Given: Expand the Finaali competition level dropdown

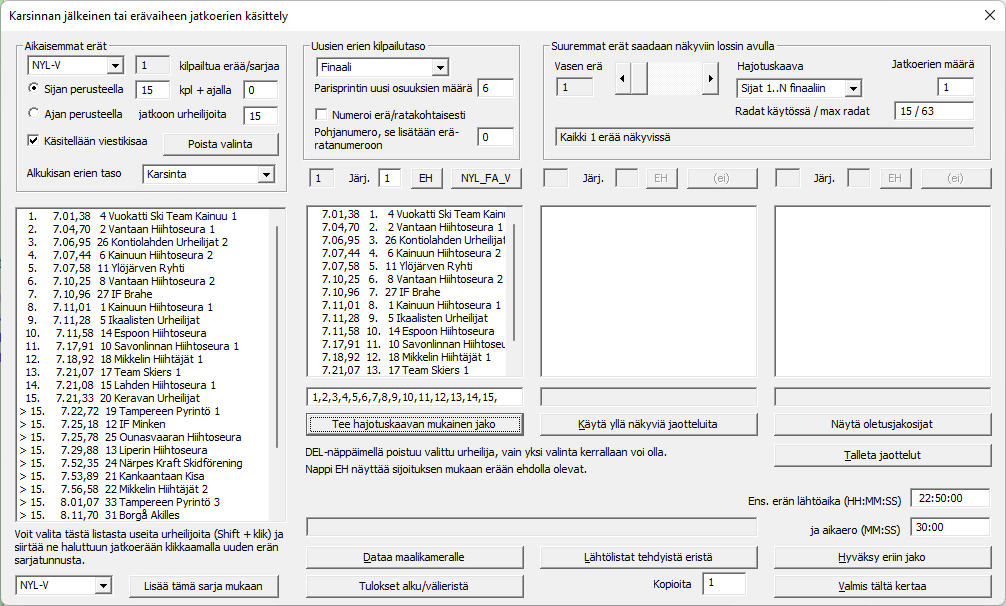Looking at the screenshot, I should (x=440, y=67).
